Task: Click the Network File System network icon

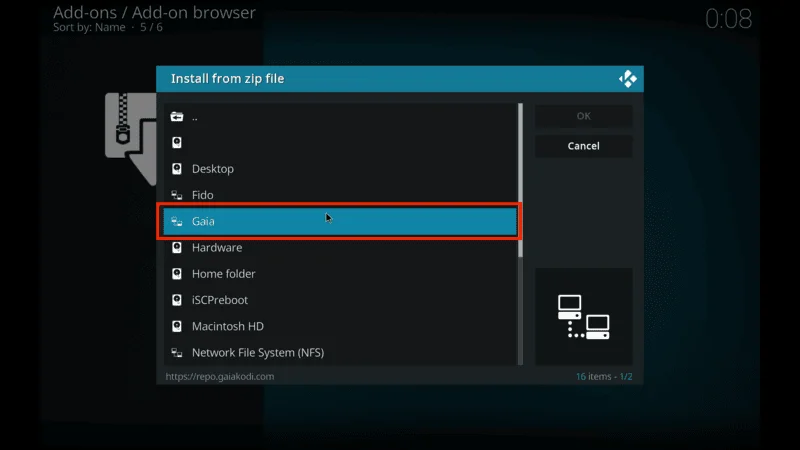Action: [177, 353]
